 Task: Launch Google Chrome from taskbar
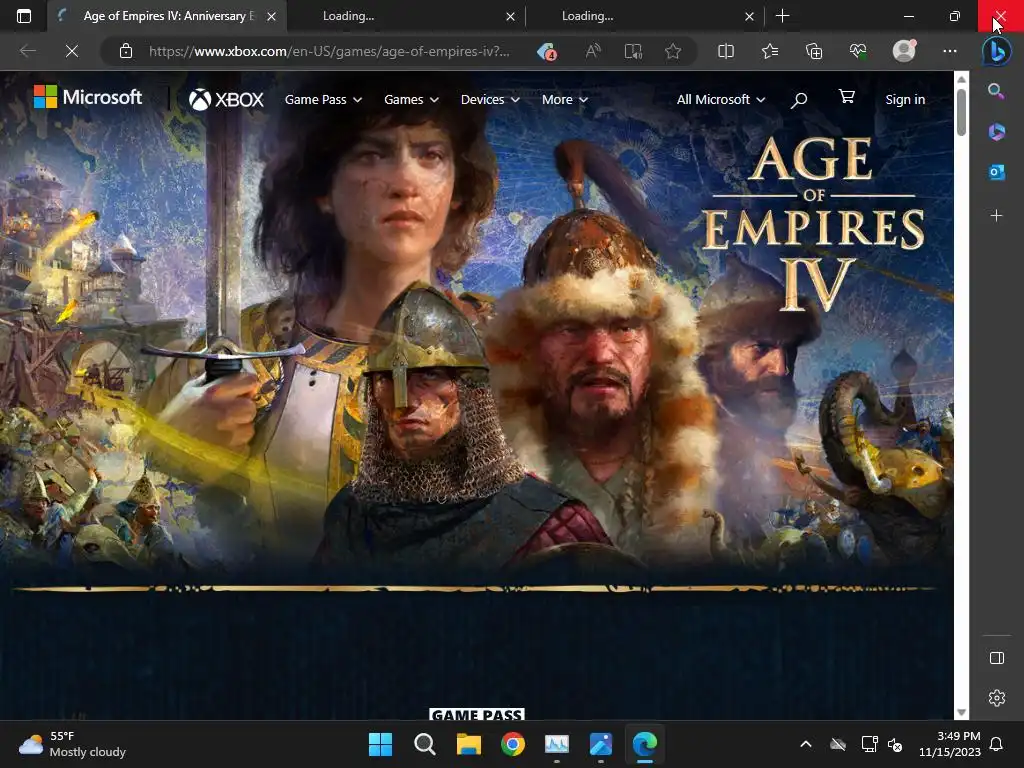coord(513,744)
